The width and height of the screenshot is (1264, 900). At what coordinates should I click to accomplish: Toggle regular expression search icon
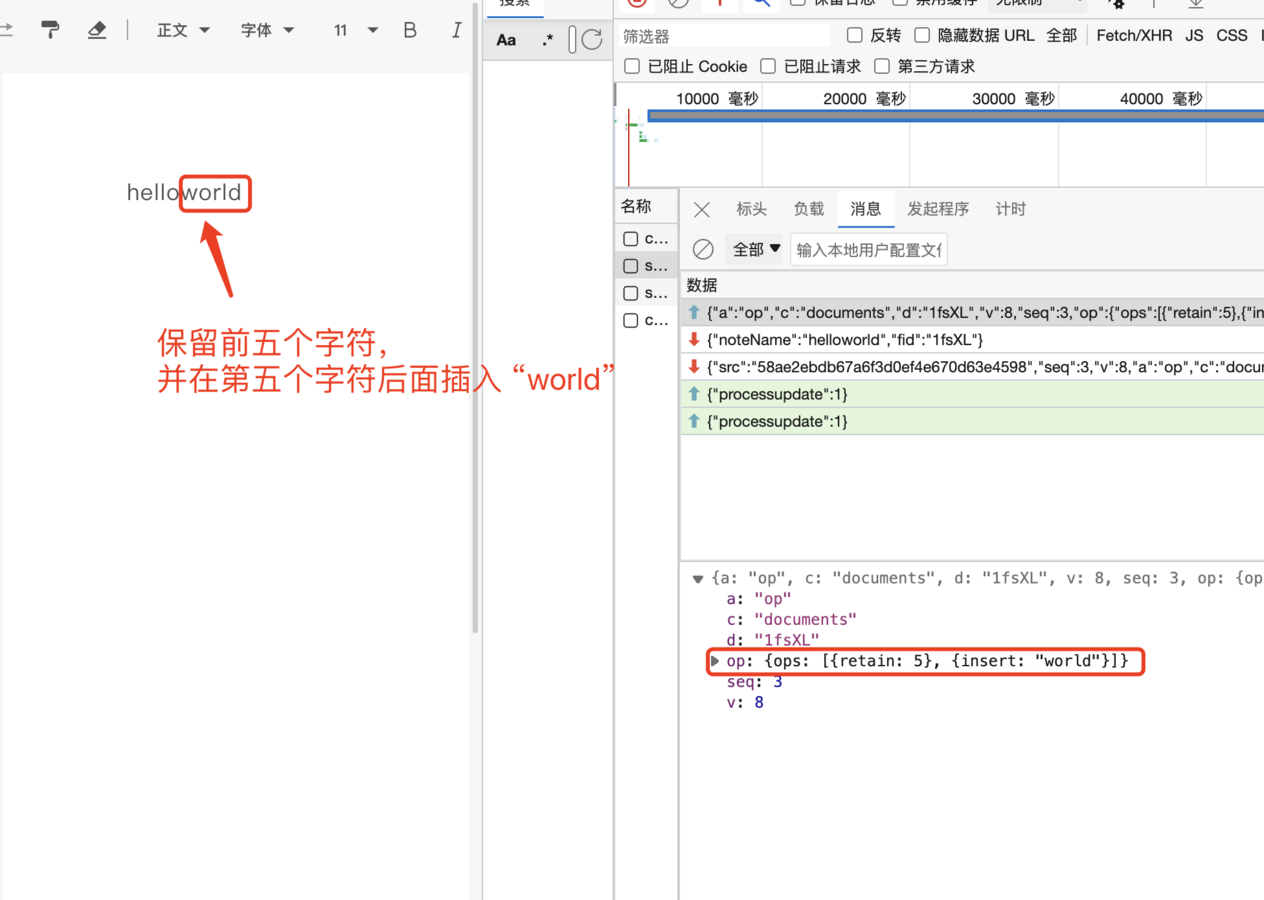547,40
